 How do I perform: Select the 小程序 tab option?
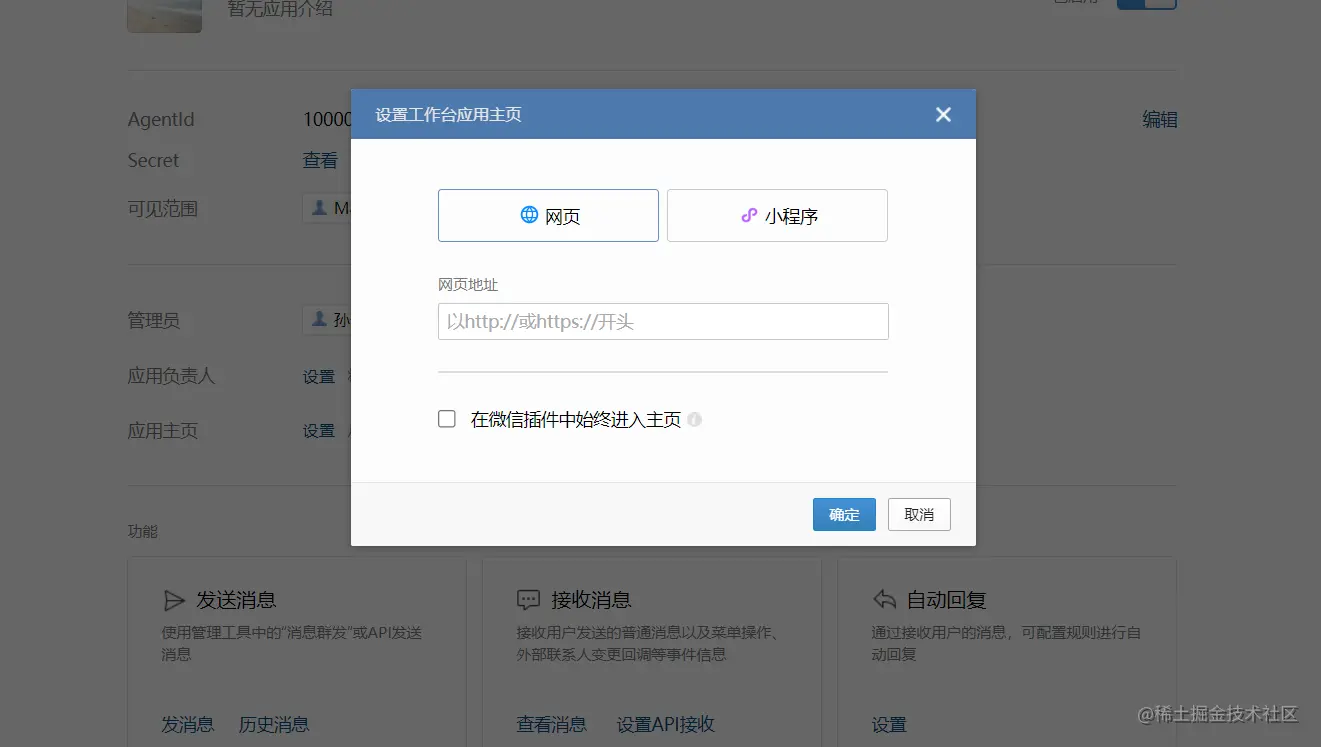(x=777, y=215)
